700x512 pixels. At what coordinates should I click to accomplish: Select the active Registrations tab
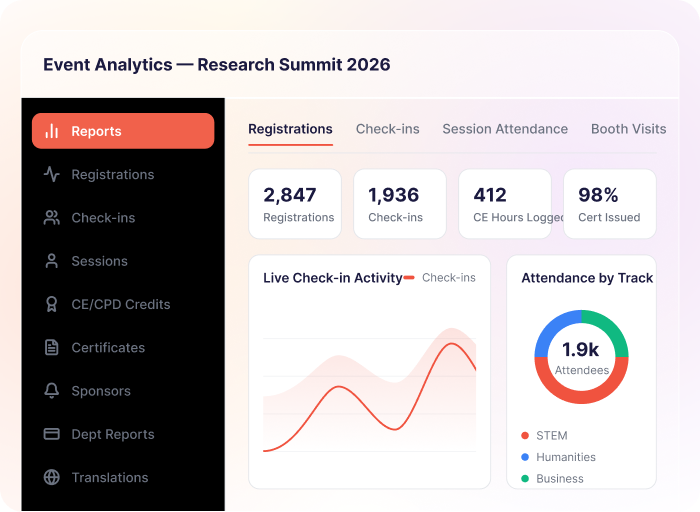pyautogui.click(x=290, y=129)
